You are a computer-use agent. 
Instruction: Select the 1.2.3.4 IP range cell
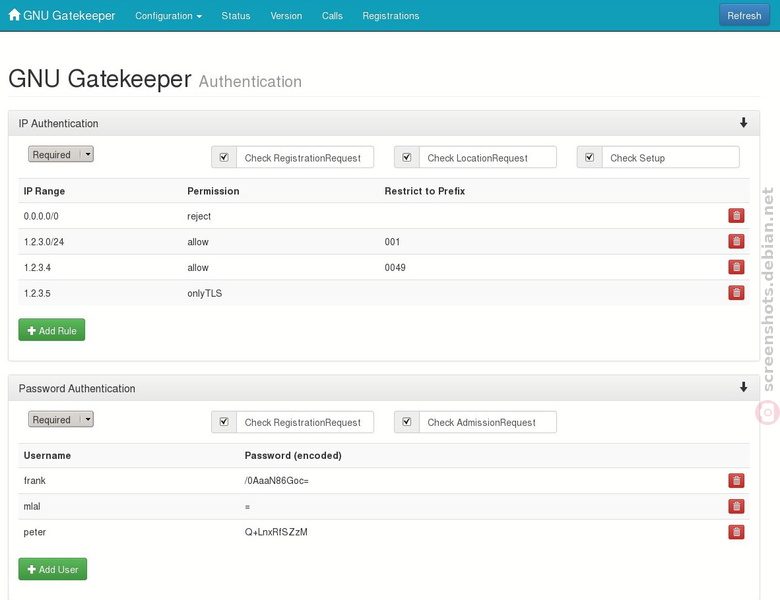(x=37, y=268)
